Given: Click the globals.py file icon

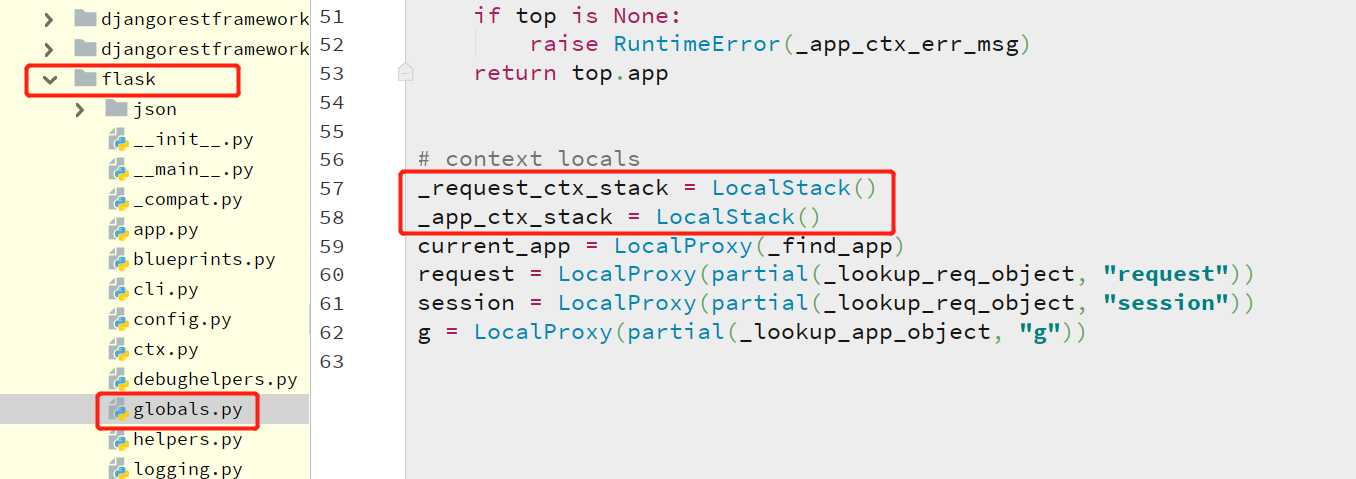Looking at the screenshot, I should coord(118,410).
